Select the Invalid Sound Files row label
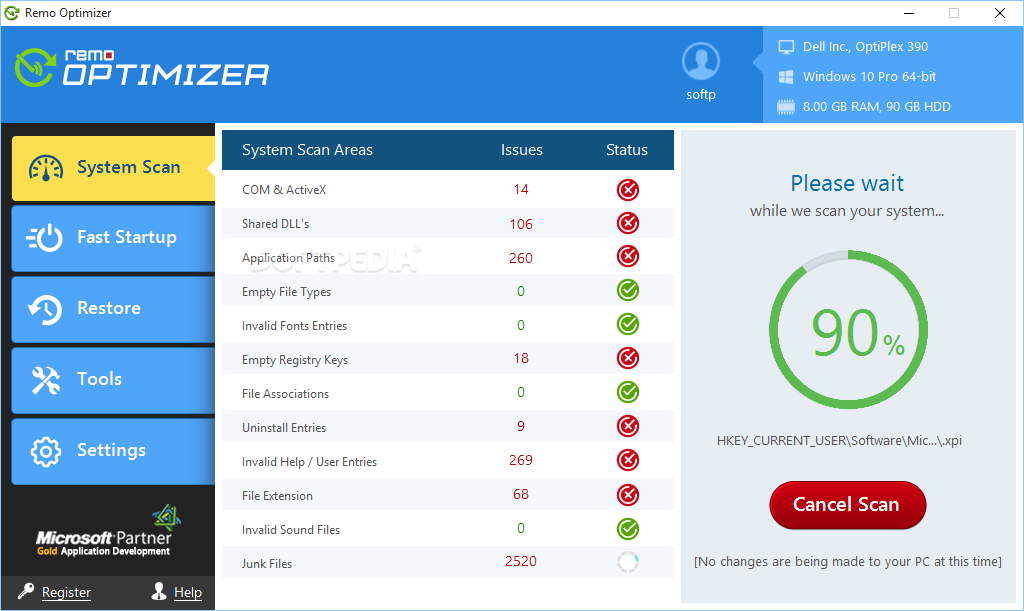This screenshot has width=1024, height=611. pyautogui.click(x=291, y=529)
